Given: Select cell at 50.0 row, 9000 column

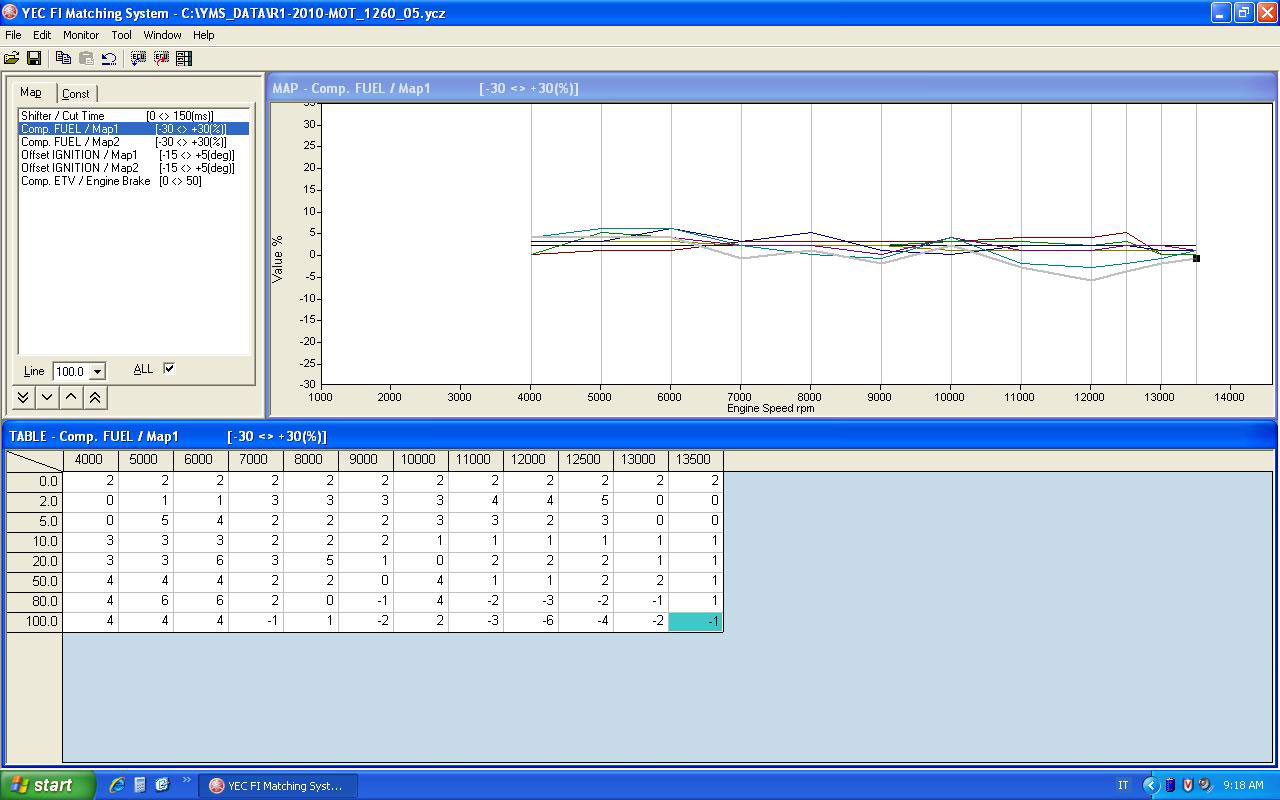Looking at the screenshot, I should (366, 581).
